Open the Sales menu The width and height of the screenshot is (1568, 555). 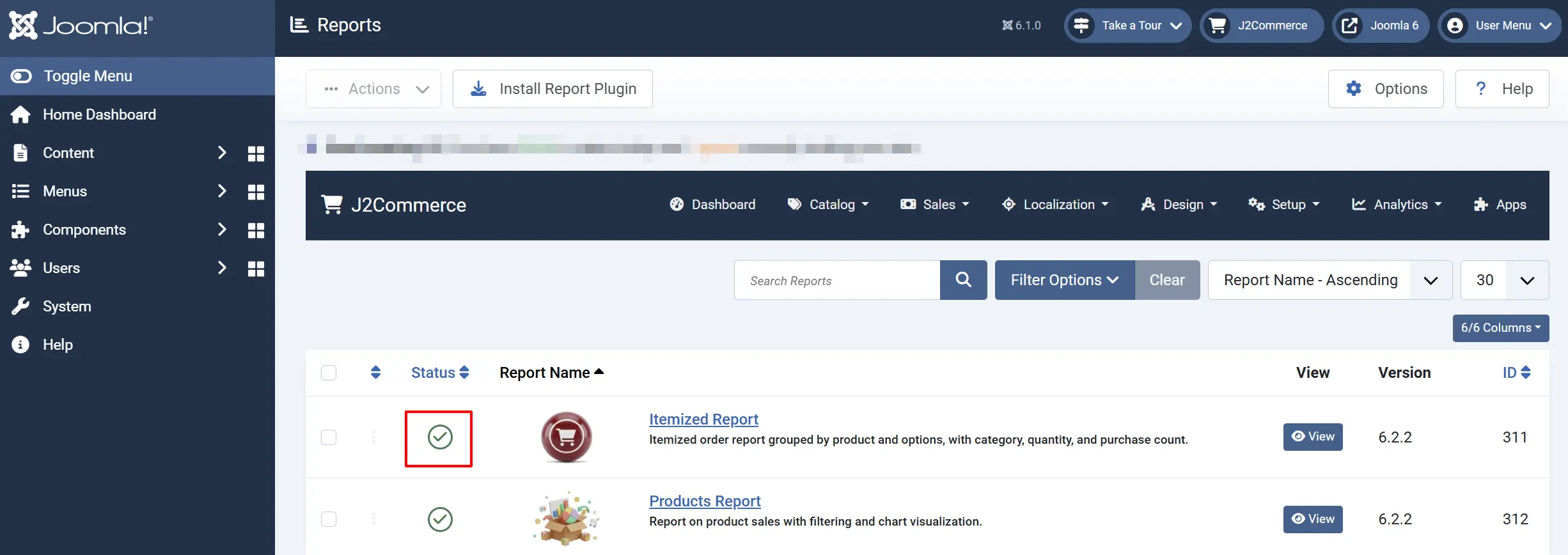(x=935, y=205)
